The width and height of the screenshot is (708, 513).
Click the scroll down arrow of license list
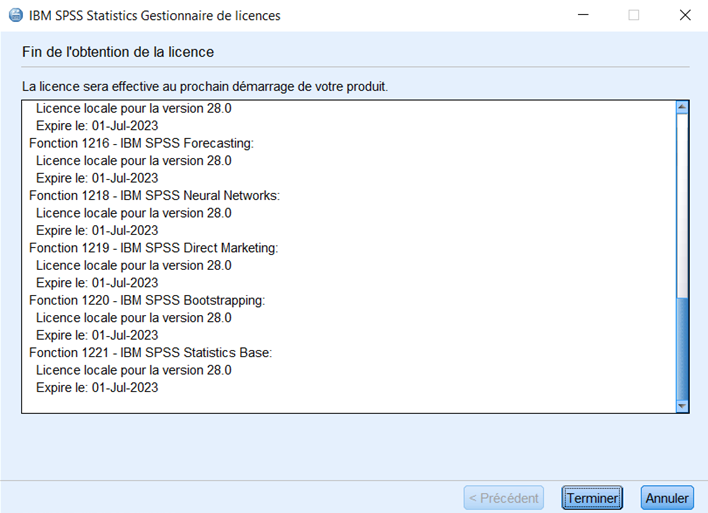682,406
